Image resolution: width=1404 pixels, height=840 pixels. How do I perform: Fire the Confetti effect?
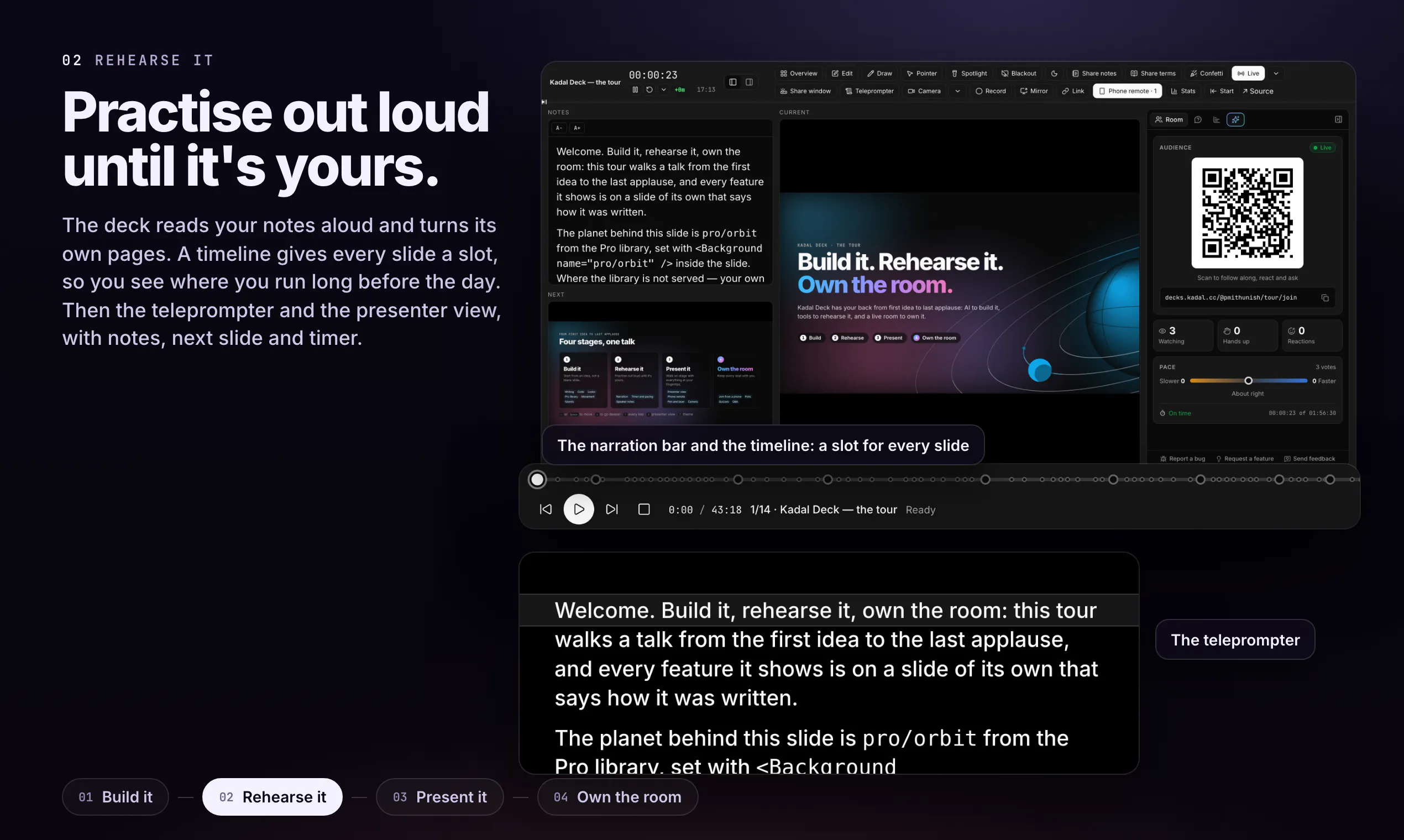point(1206,73)
